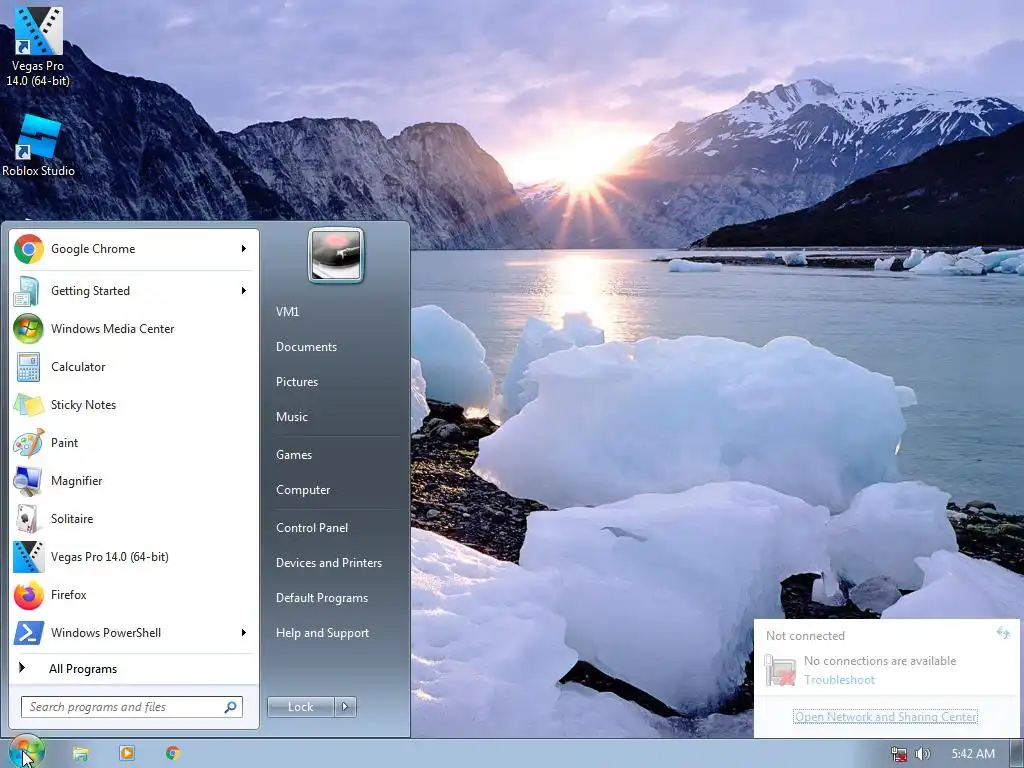Open Help and Support

[x=323, y=633]
